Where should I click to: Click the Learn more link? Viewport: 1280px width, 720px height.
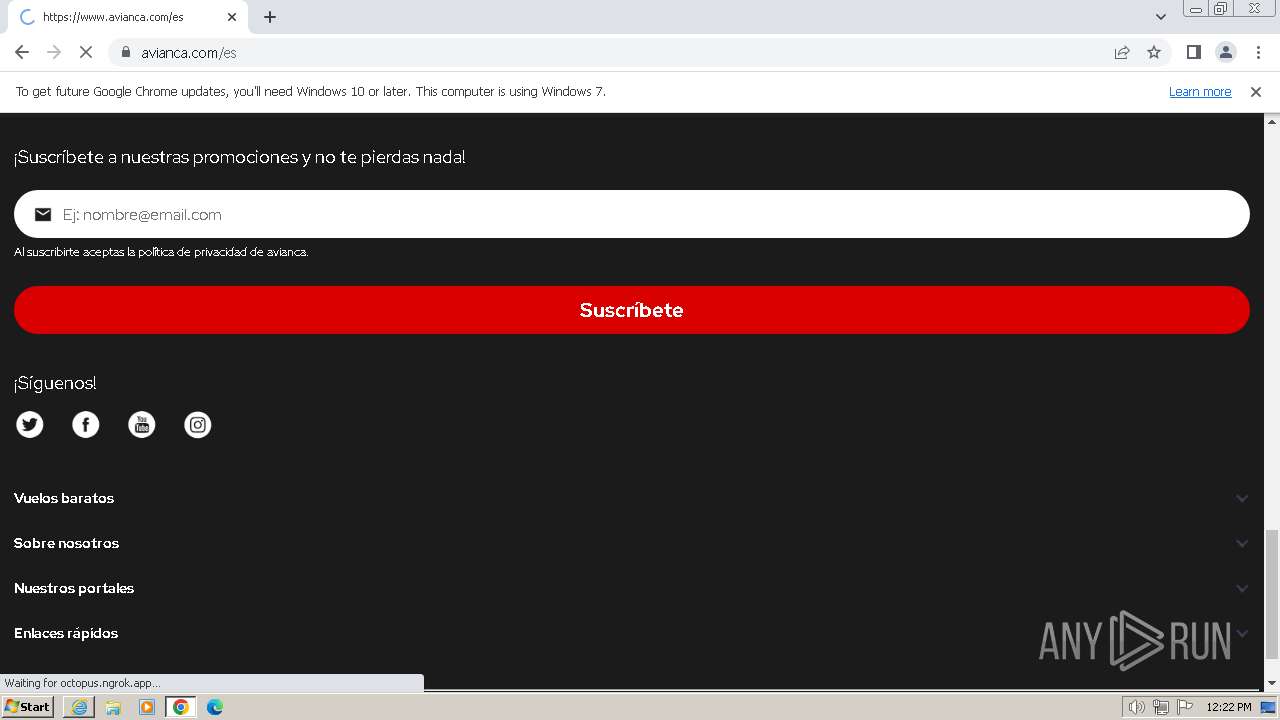point(1200,91)
